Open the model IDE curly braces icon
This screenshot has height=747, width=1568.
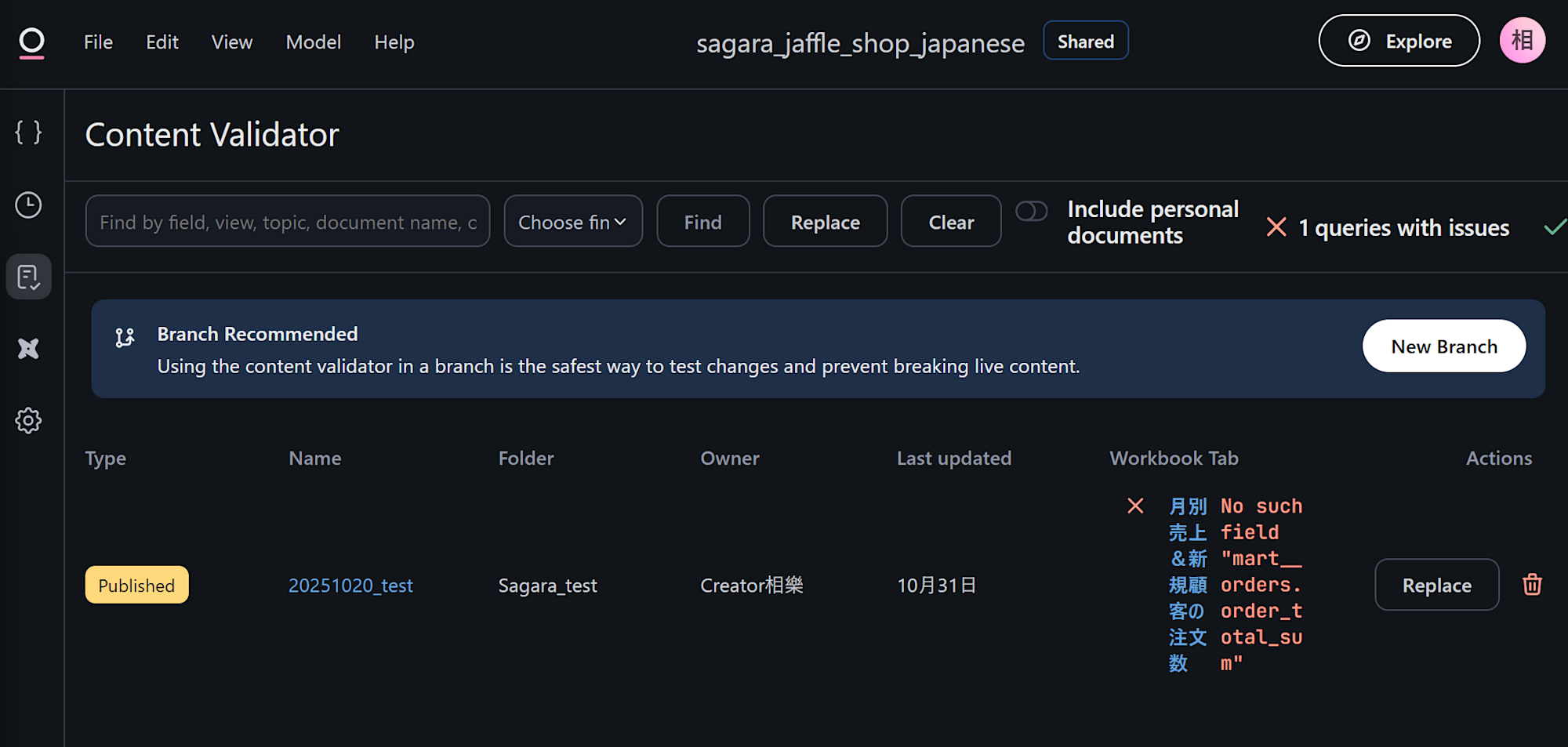pos(28,132)
